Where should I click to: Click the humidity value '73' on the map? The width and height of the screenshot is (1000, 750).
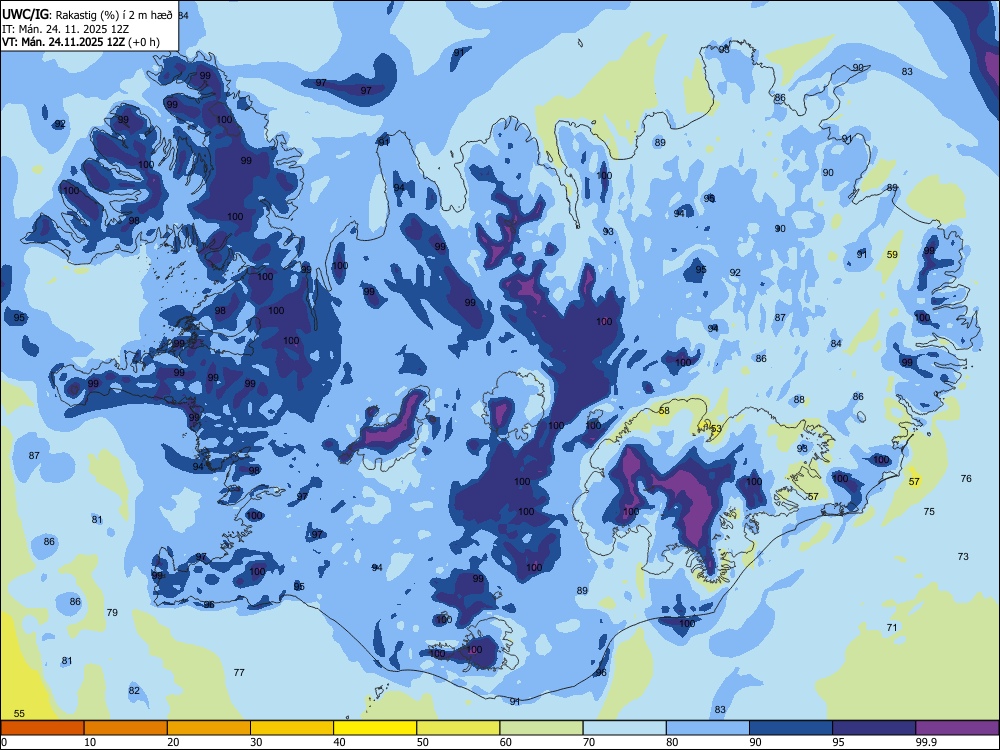(x=963, y=556)
